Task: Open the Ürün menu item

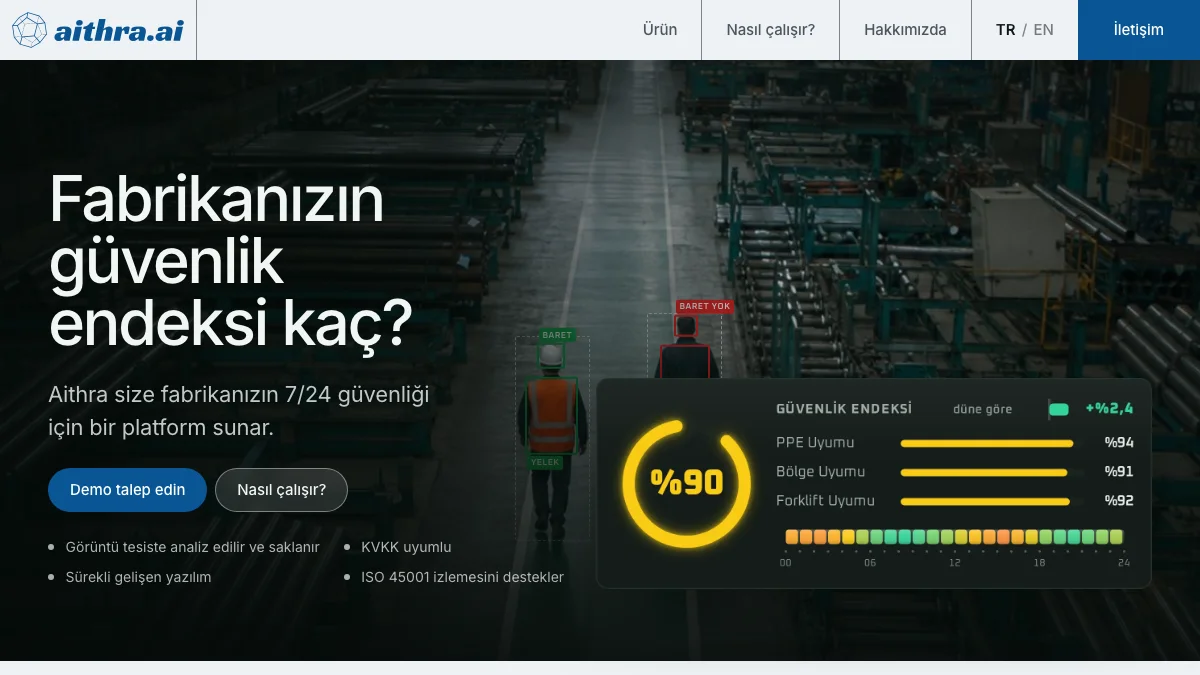Action: 660,30
